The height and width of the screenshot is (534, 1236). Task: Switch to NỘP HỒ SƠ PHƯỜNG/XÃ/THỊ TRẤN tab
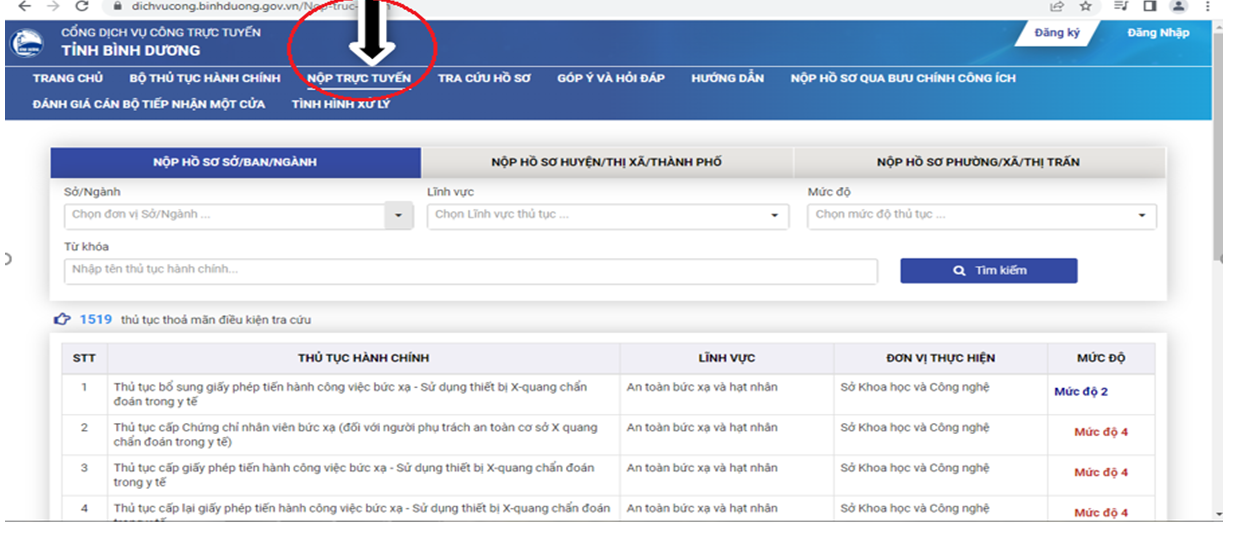point(978,162)
